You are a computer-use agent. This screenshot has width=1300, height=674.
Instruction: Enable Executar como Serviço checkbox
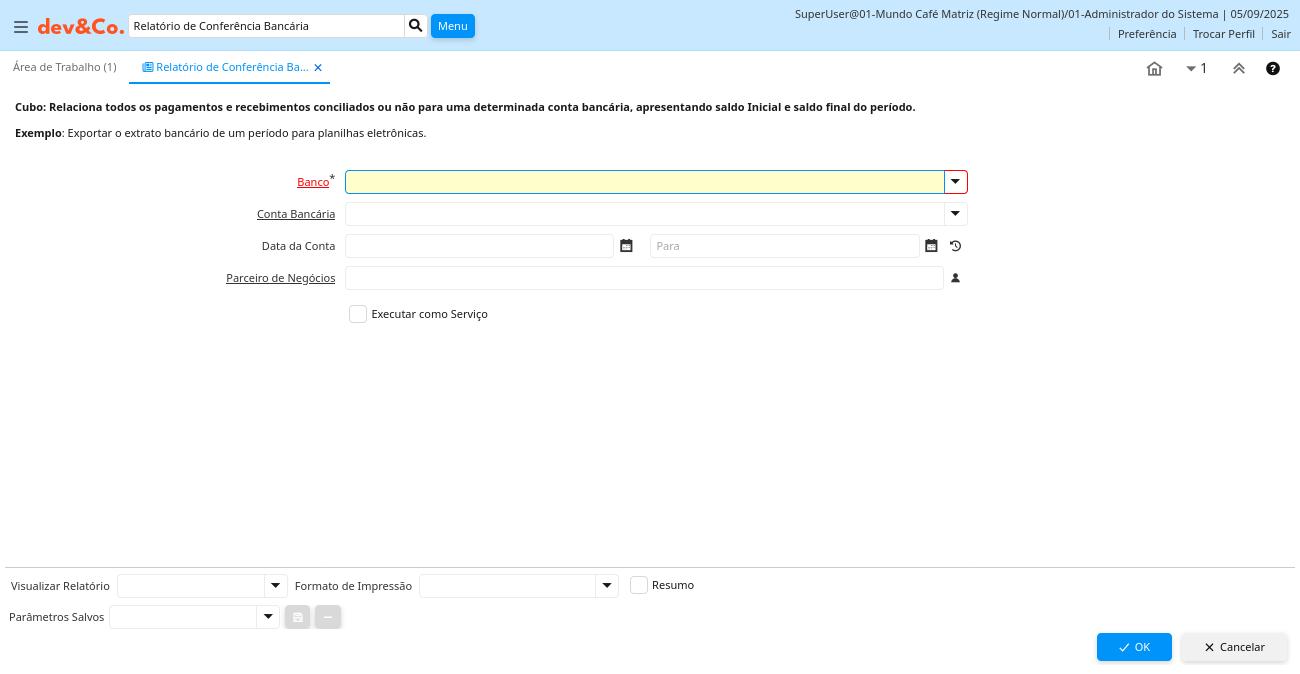(x=358, y=314)
